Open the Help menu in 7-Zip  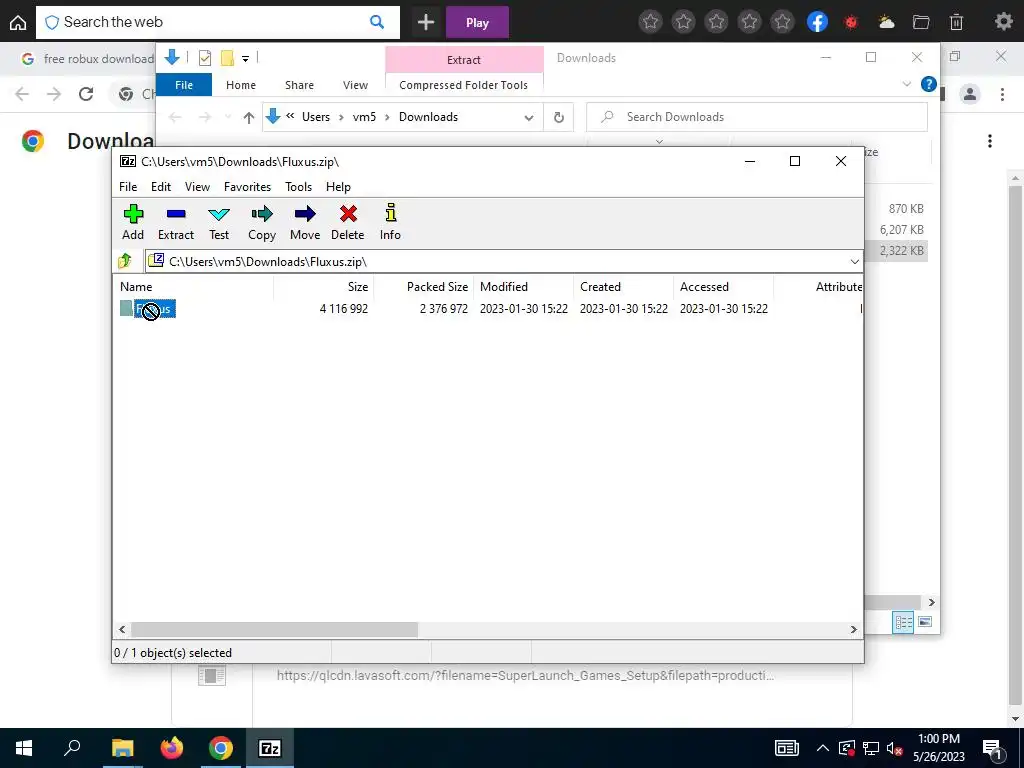point(338,187)
